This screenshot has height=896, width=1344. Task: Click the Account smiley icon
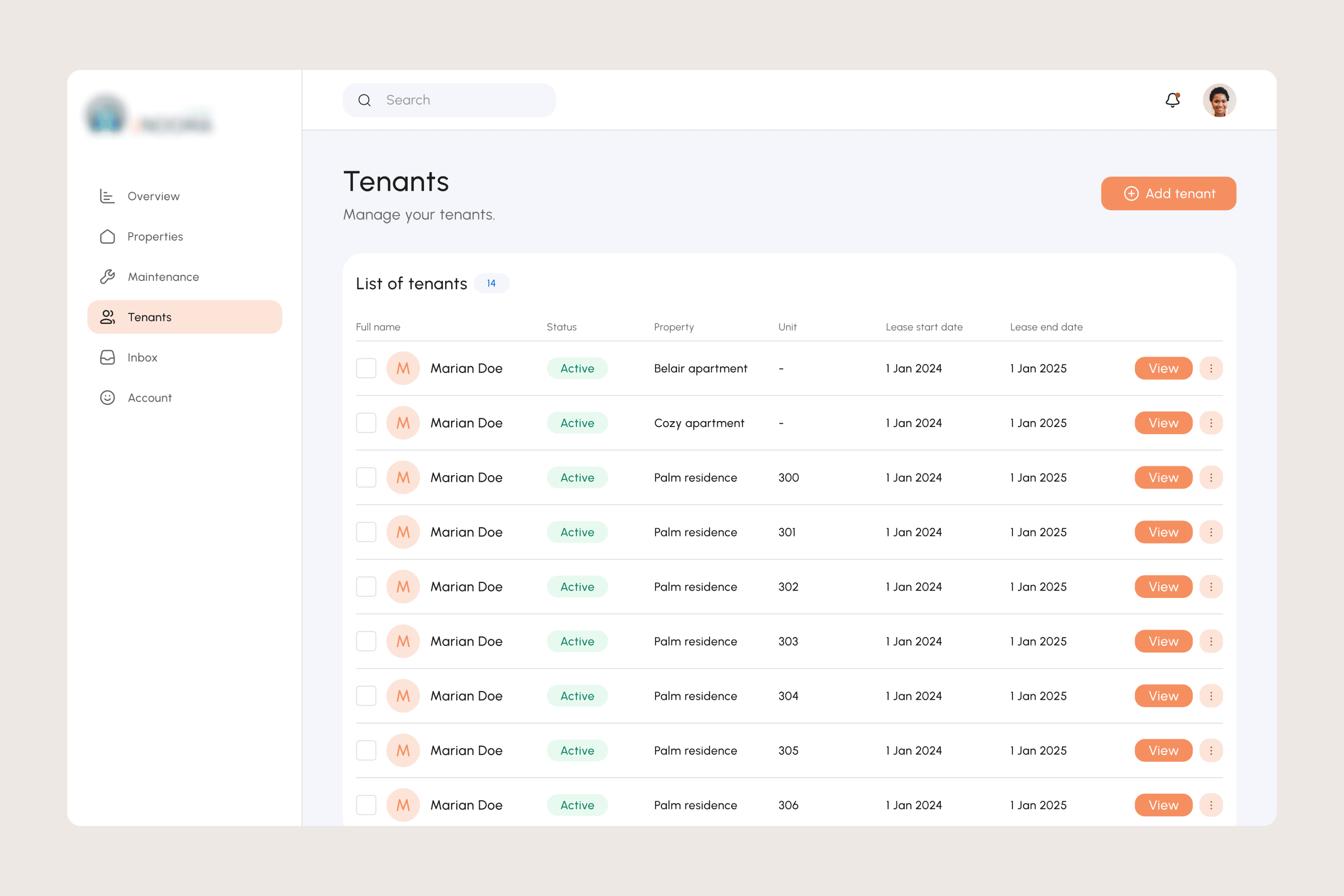[108, 398]
